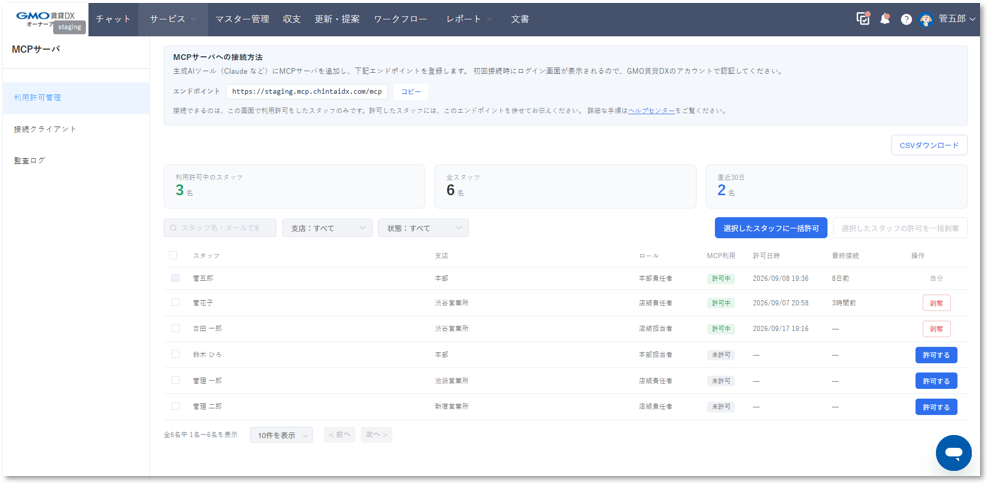Tick the checkbox for 管花子
Screen dimensions: 989x485
click(x=175, y=302)
